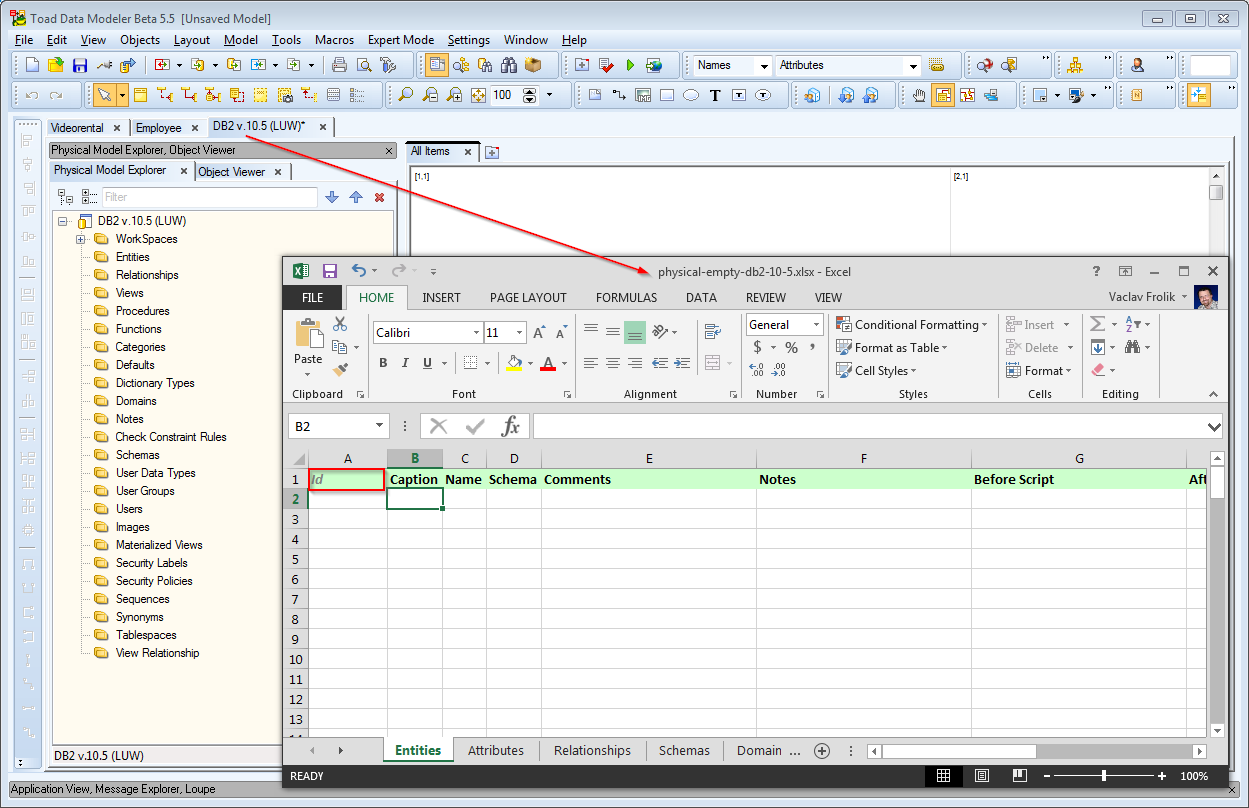Open the Excel font size dropdown

pyautogui.click(x=520, y=332)
